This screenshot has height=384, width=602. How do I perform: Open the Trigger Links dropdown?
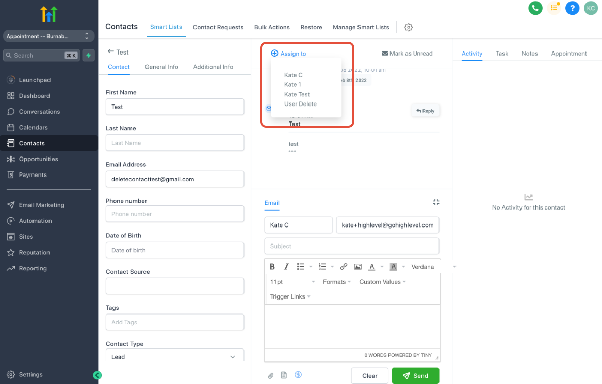(x=290, y=296)
